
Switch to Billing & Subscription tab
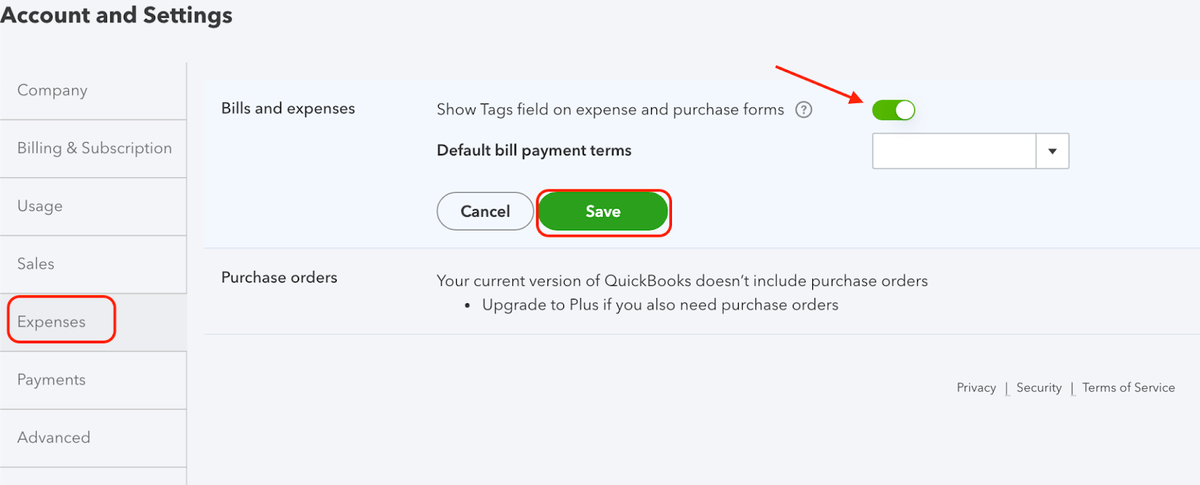[93, 149]
